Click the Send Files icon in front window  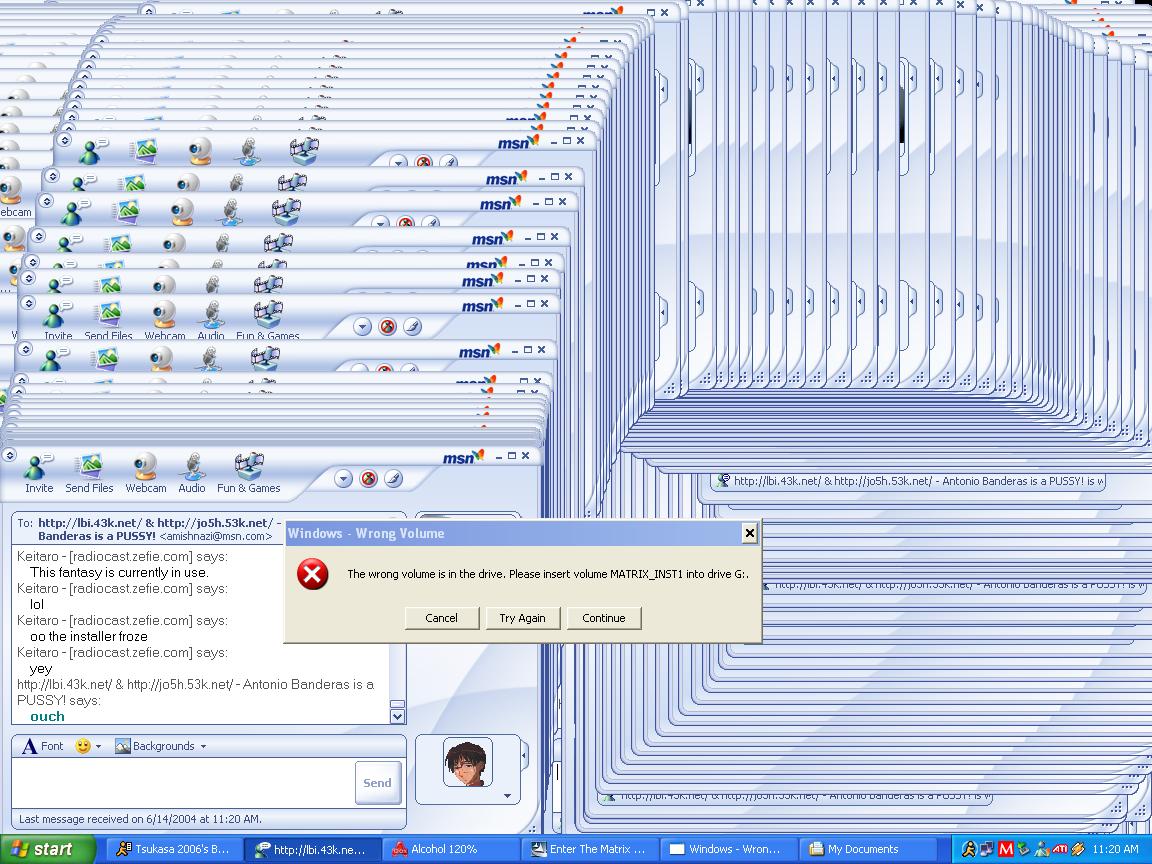[89, 472]
